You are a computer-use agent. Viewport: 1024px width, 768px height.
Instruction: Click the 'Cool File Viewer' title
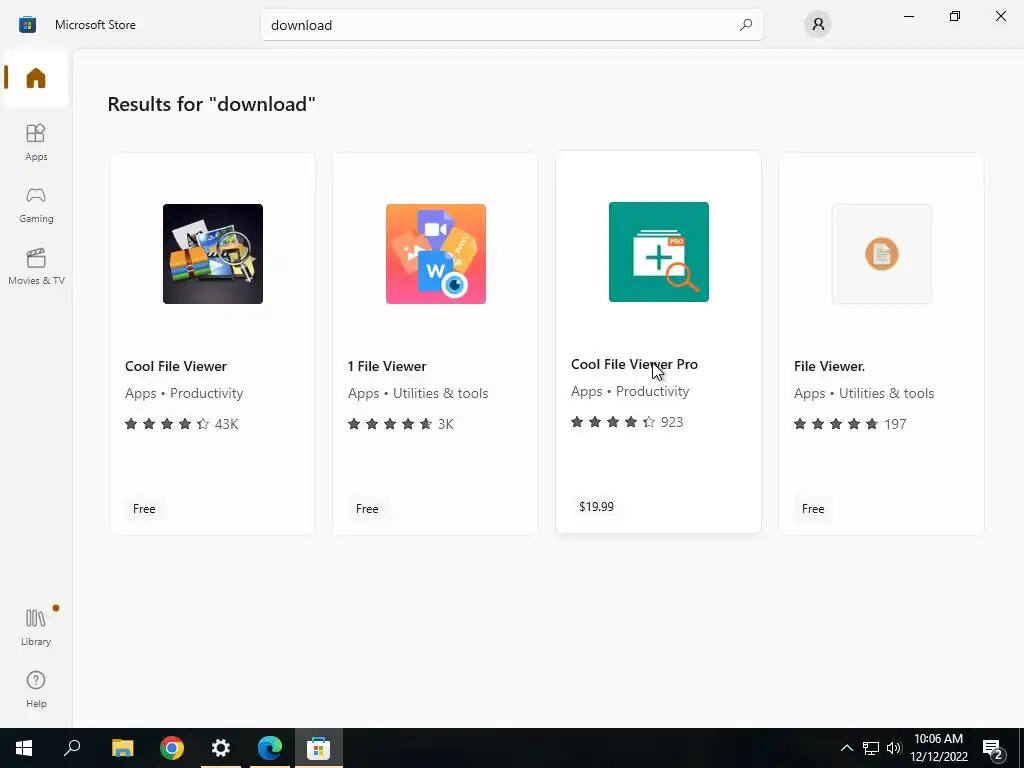click(176, 366)
